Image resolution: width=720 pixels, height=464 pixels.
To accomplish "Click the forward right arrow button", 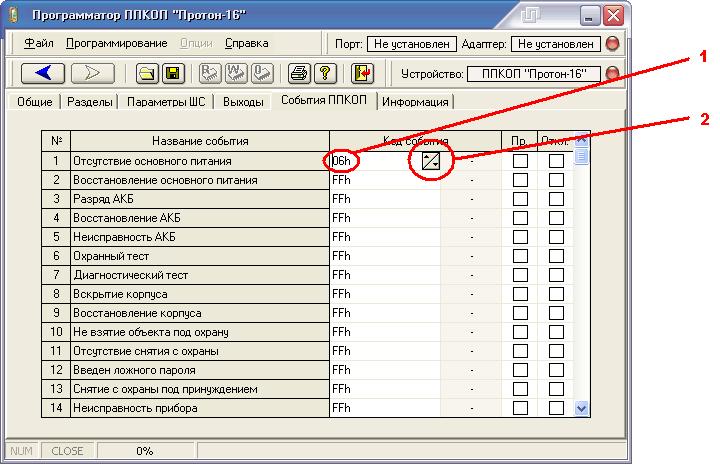I will coord(93,73).
